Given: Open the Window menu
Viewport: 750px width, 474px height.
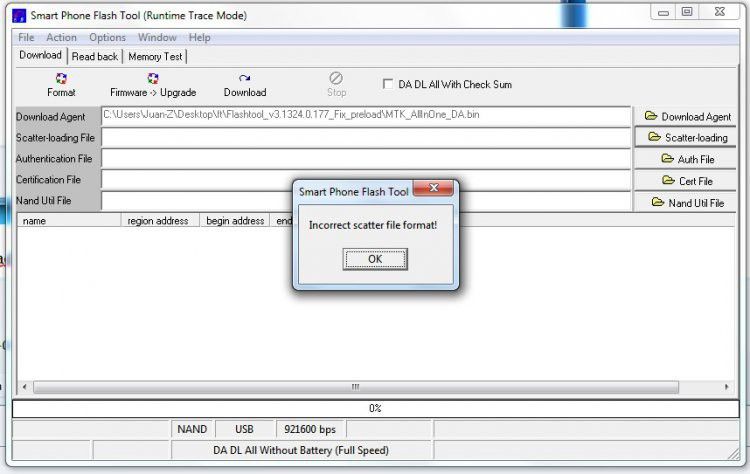Looking at the screenshot, I should click(157, 37).
